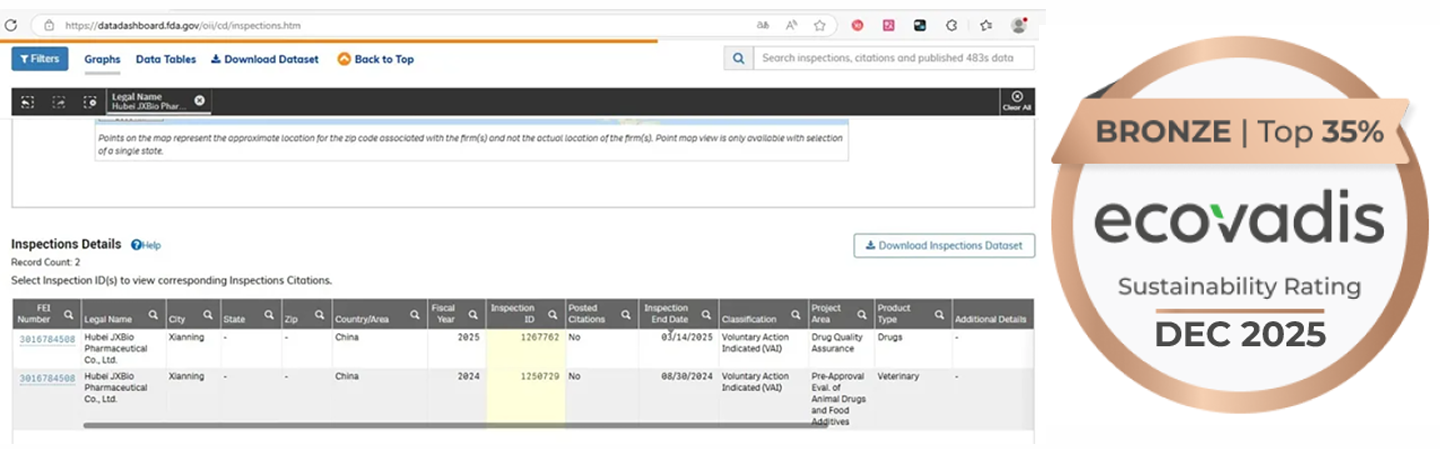1440x449 pixels.
Task: Open search for the Inspection ID column
Action: pyautogui.click(x=553, y=314)
